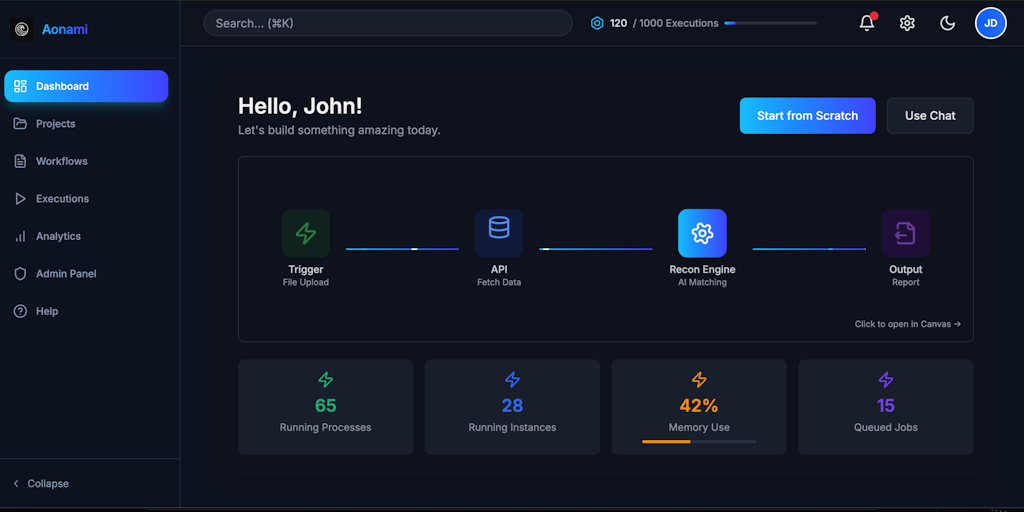1024x512 pixels.
Task: Click Let's build something amazing today text
Action: (x=339, y=131)
